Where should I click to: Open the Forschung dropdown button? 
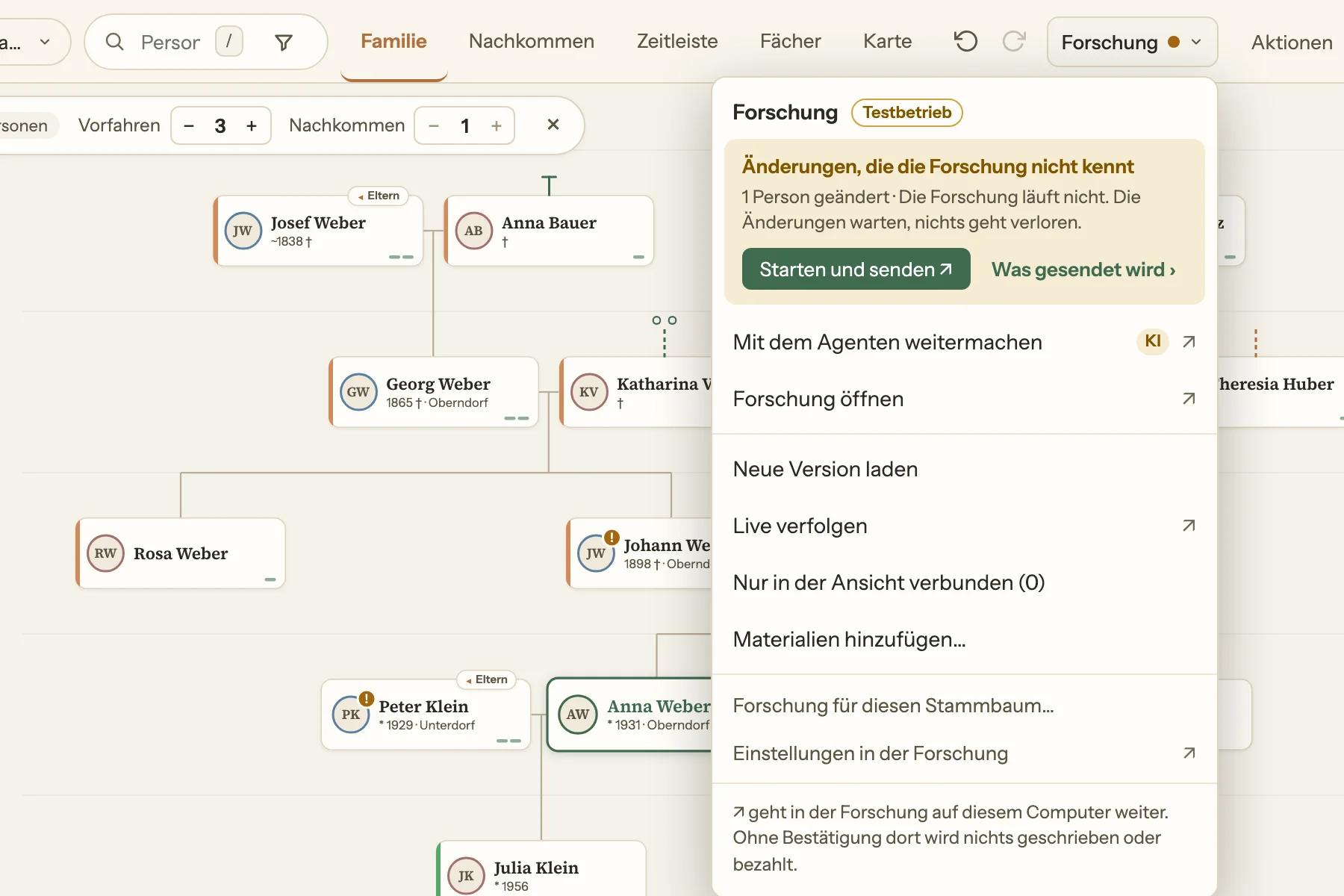tap(1132, 43)
